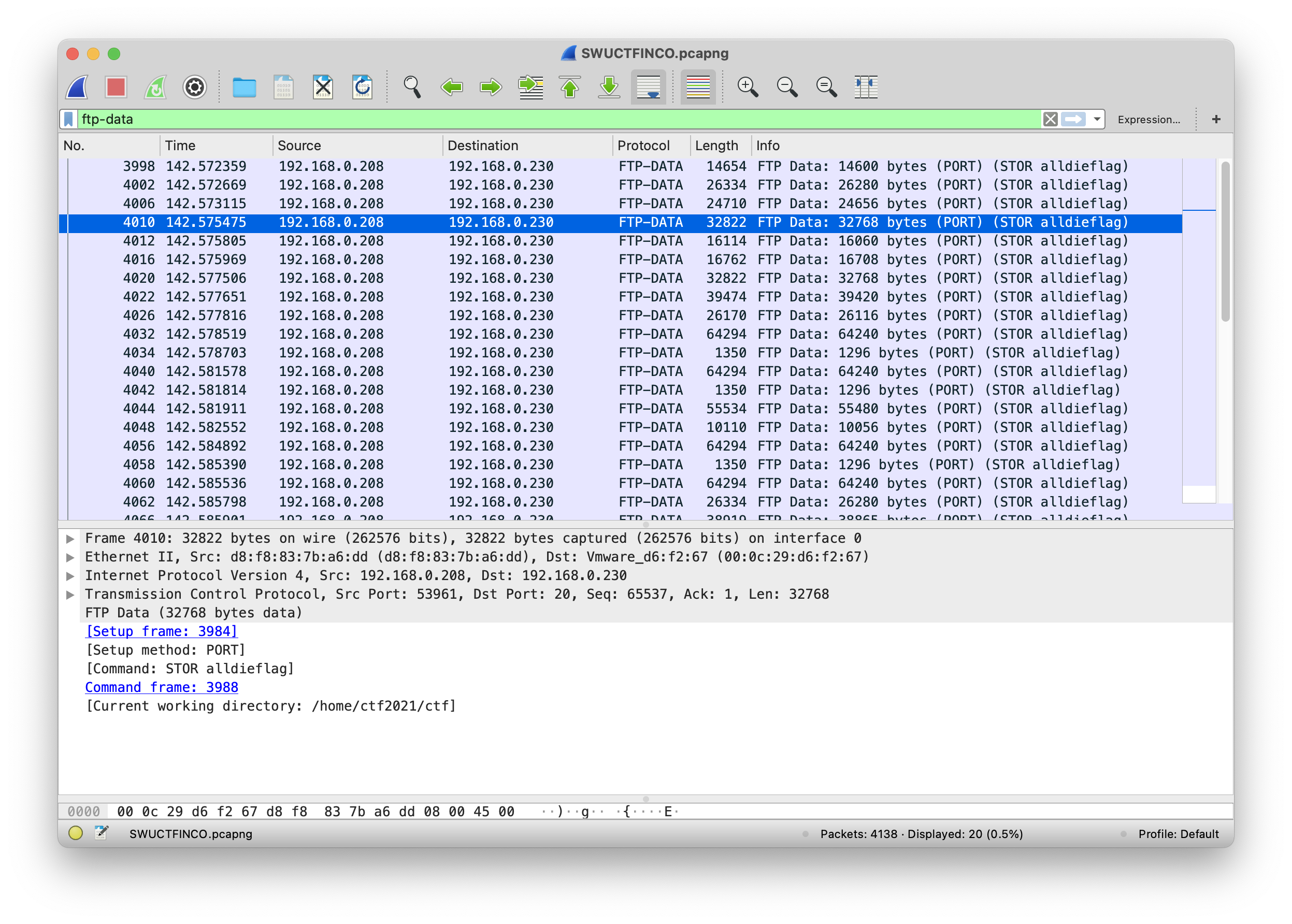Open capture options gear icon
The height and width of the screenshot is (924, 1292).
coord(195,88)
